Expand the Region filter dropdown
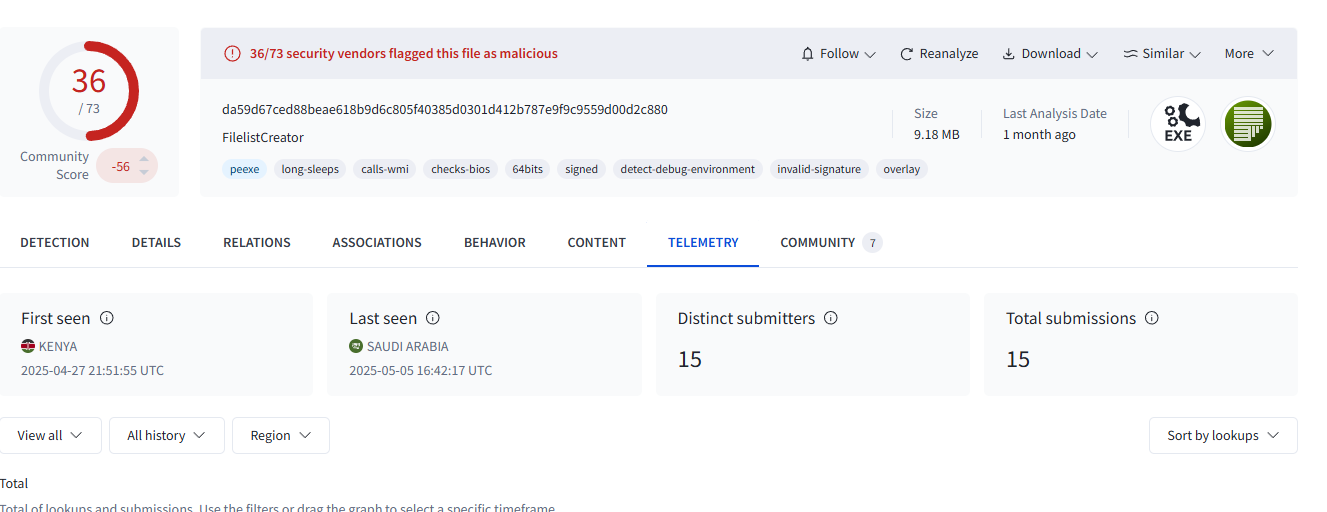1327x512 pixels. [280, 436]
